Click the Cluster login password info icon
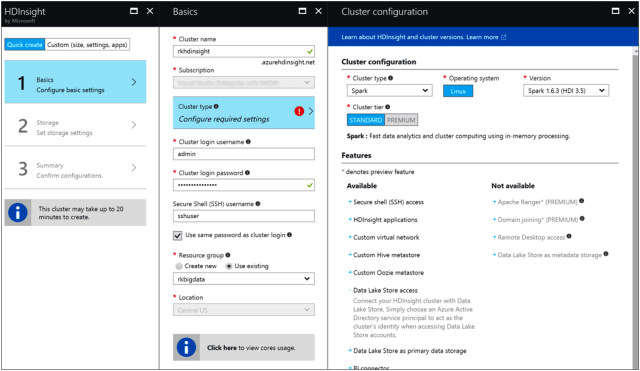This screenshot has width=640, height=371. 247,173
